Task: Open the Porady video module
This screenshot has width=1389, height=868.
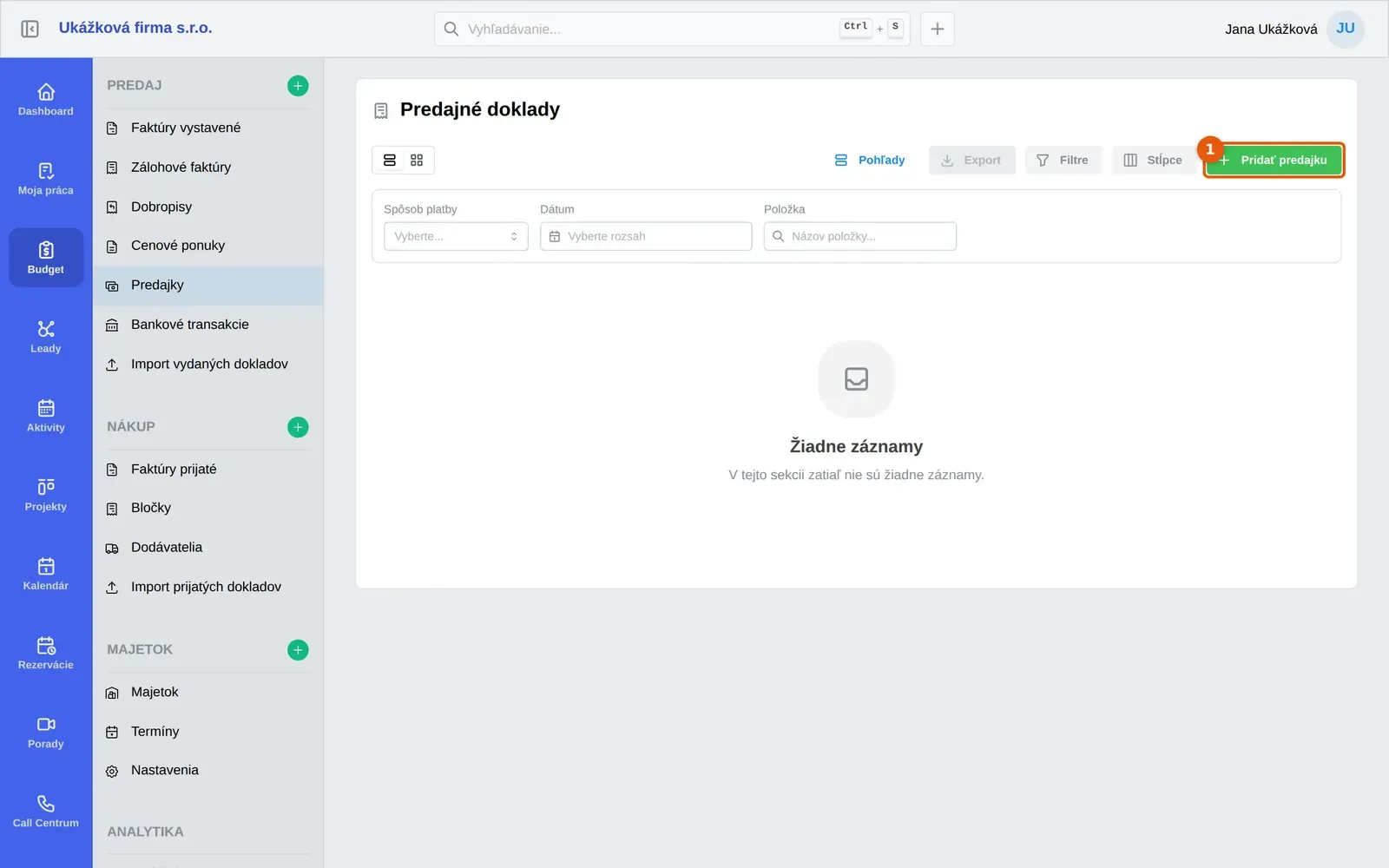Action: [x=46, y=732]
